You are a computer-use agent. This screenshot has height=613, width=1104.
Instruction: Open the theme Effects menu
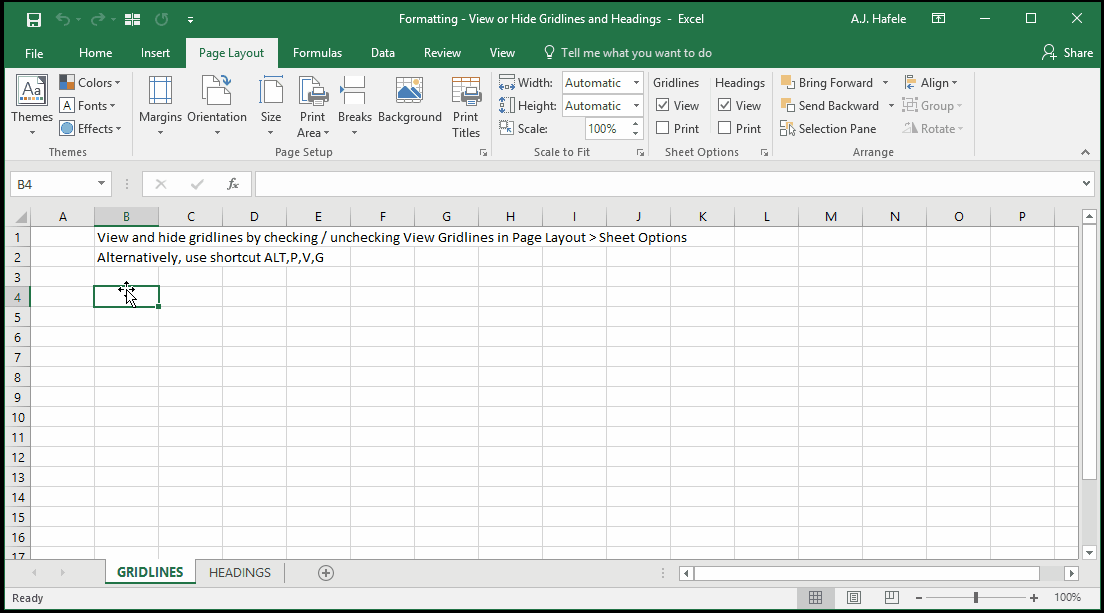click(91, 129)
